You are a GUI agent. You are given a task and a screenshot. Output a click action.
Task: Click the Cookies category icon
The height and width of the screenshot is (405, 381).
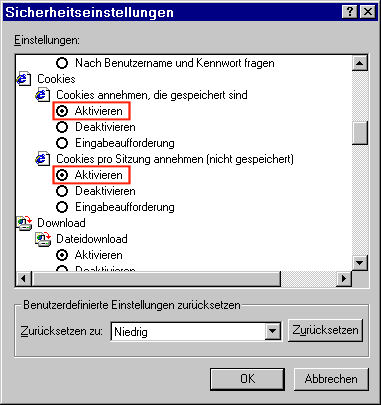coord(24,79)
